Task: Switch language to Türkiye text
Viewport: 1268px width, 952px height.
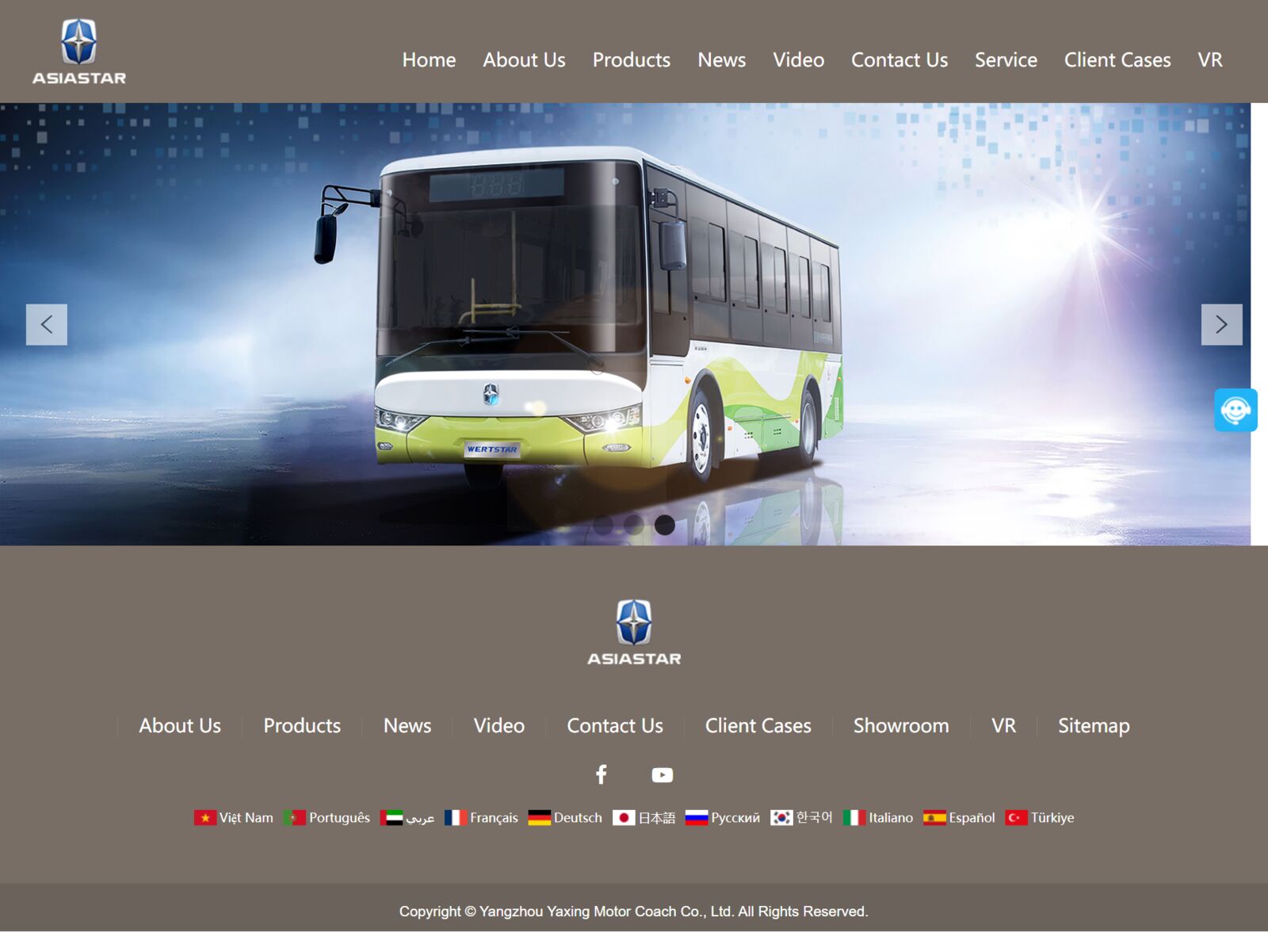Action: click(1052, 817)
